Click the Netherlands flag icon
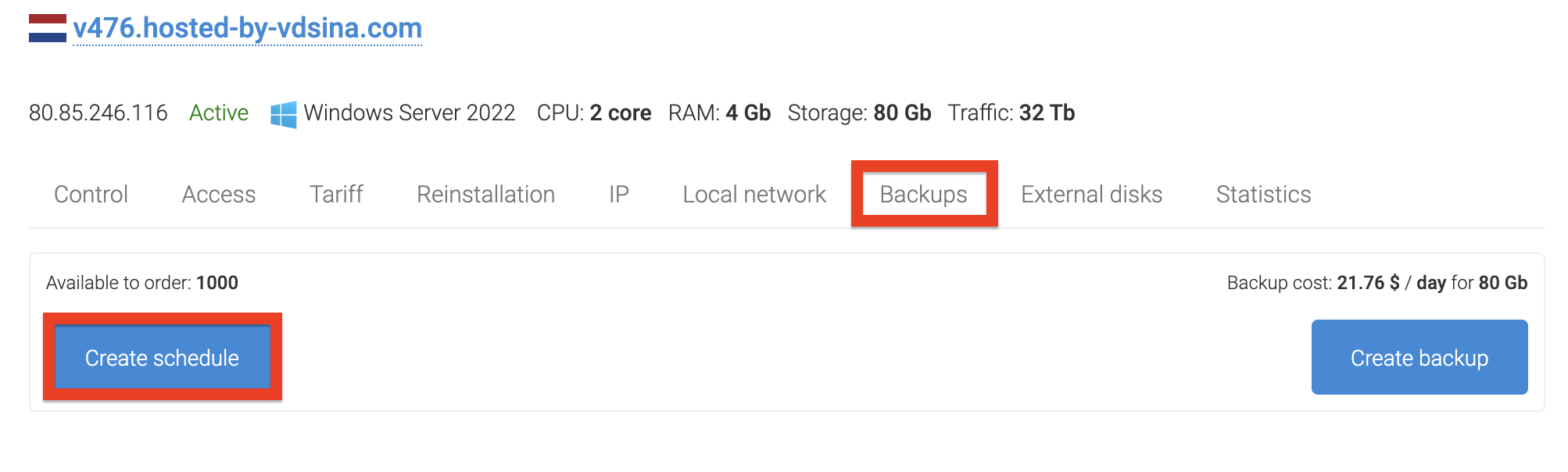The width and height of the screenshot is (1568, 472). 48,28
